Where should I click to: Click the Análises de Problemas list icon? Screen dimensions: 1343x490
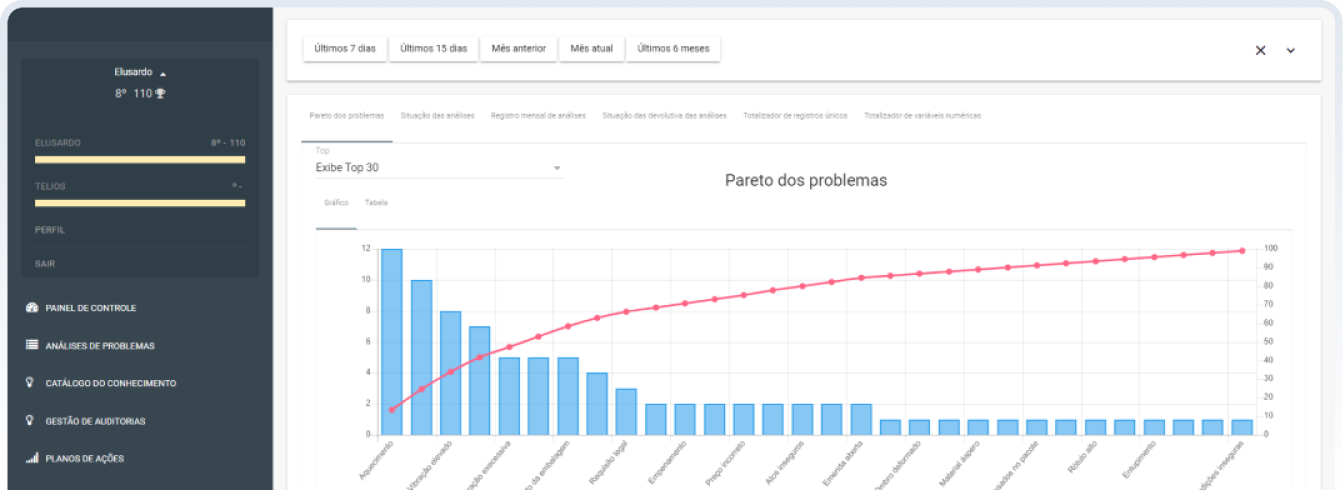pyautogui.click(x=32, y=345)
